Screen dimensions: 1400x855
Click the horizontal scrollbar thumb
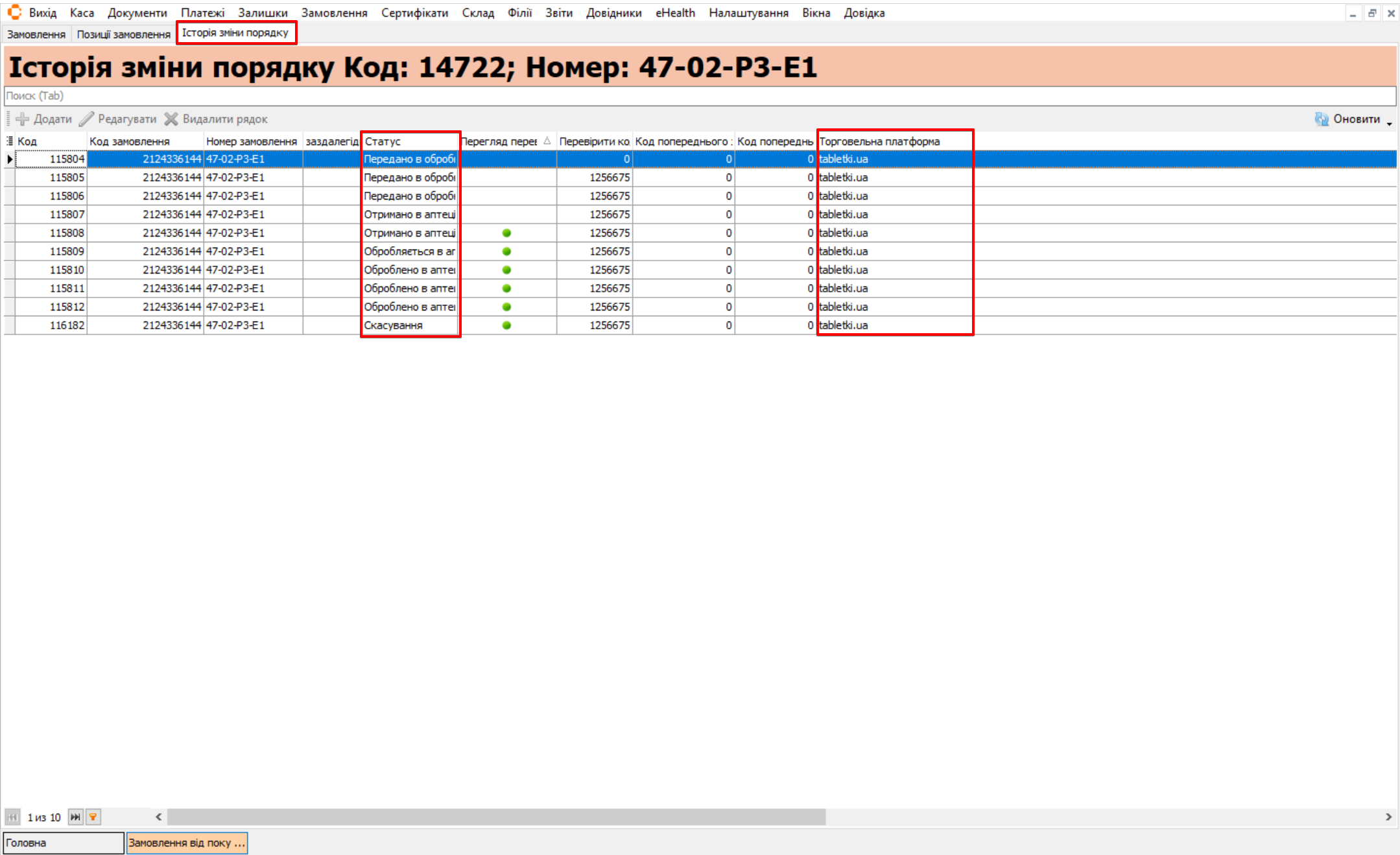click(496, 817)
